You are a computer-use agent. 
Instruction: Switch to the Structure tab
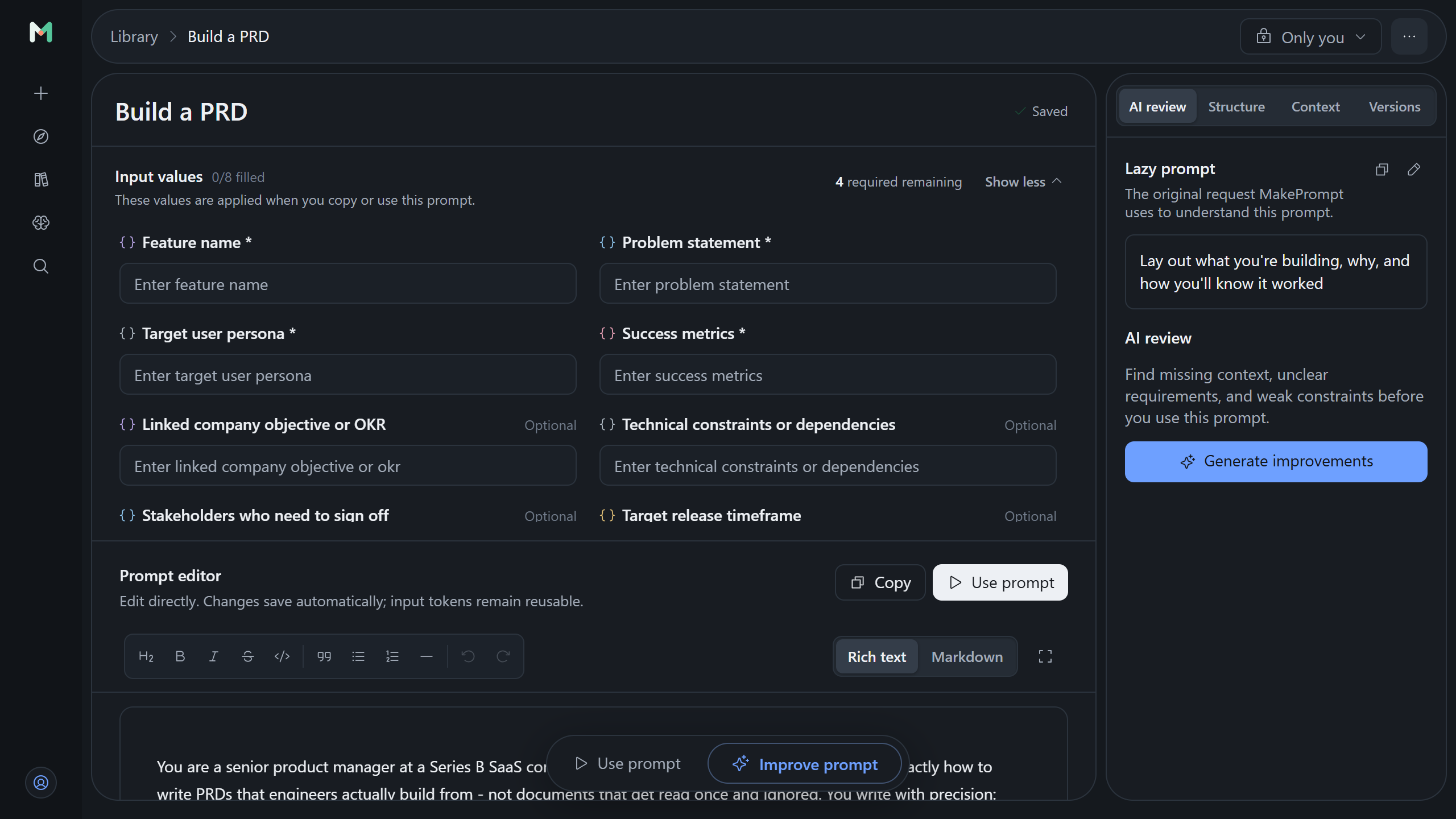1236,106
